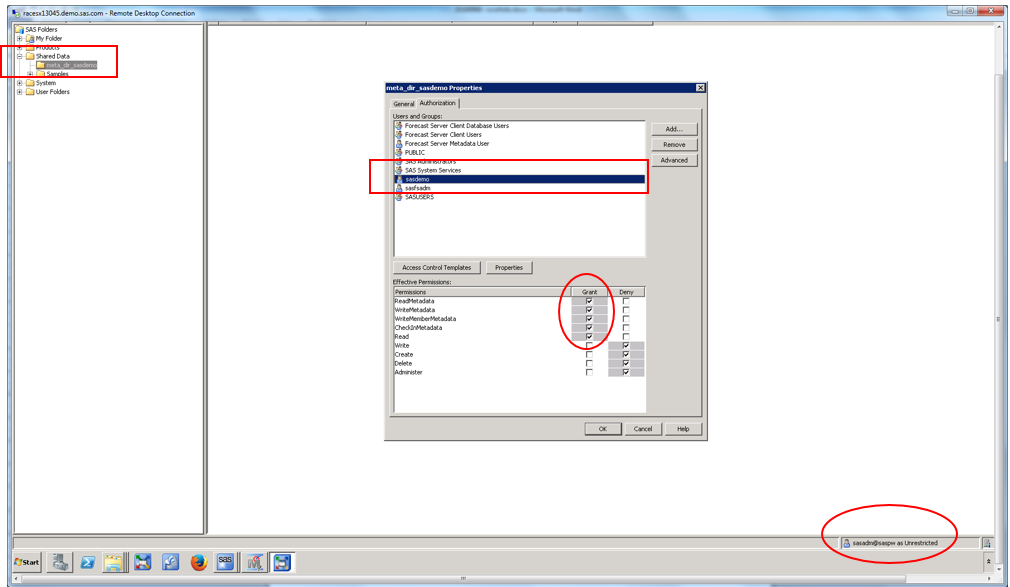Toggle Grant checkbox for WriteMemberMetadata
The image size is (1010, 587).
pyautogui.click(x=589, y=319)
